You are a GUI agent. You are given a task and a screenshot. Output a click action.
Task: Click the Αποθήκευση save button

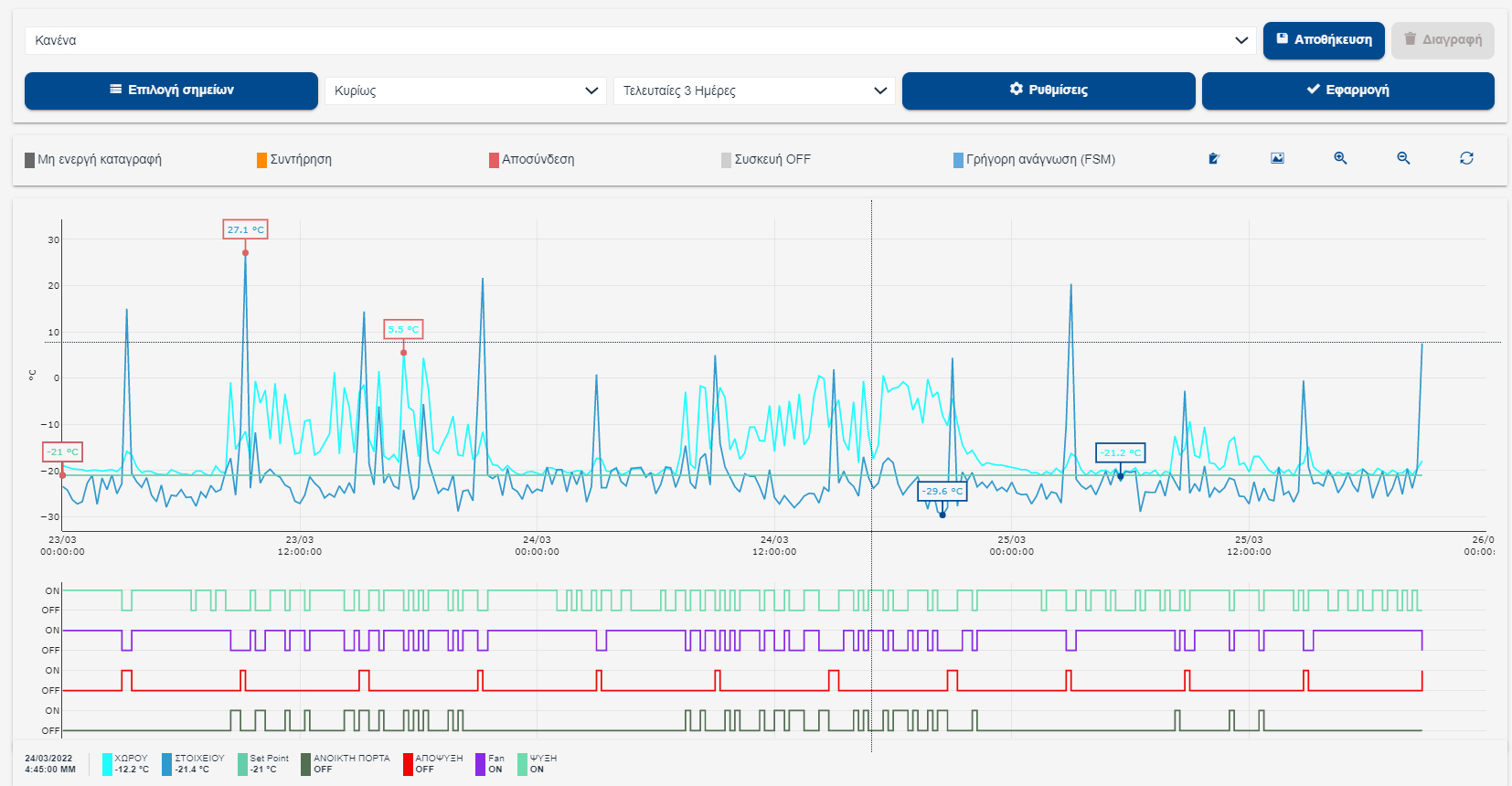point(1324,40)
